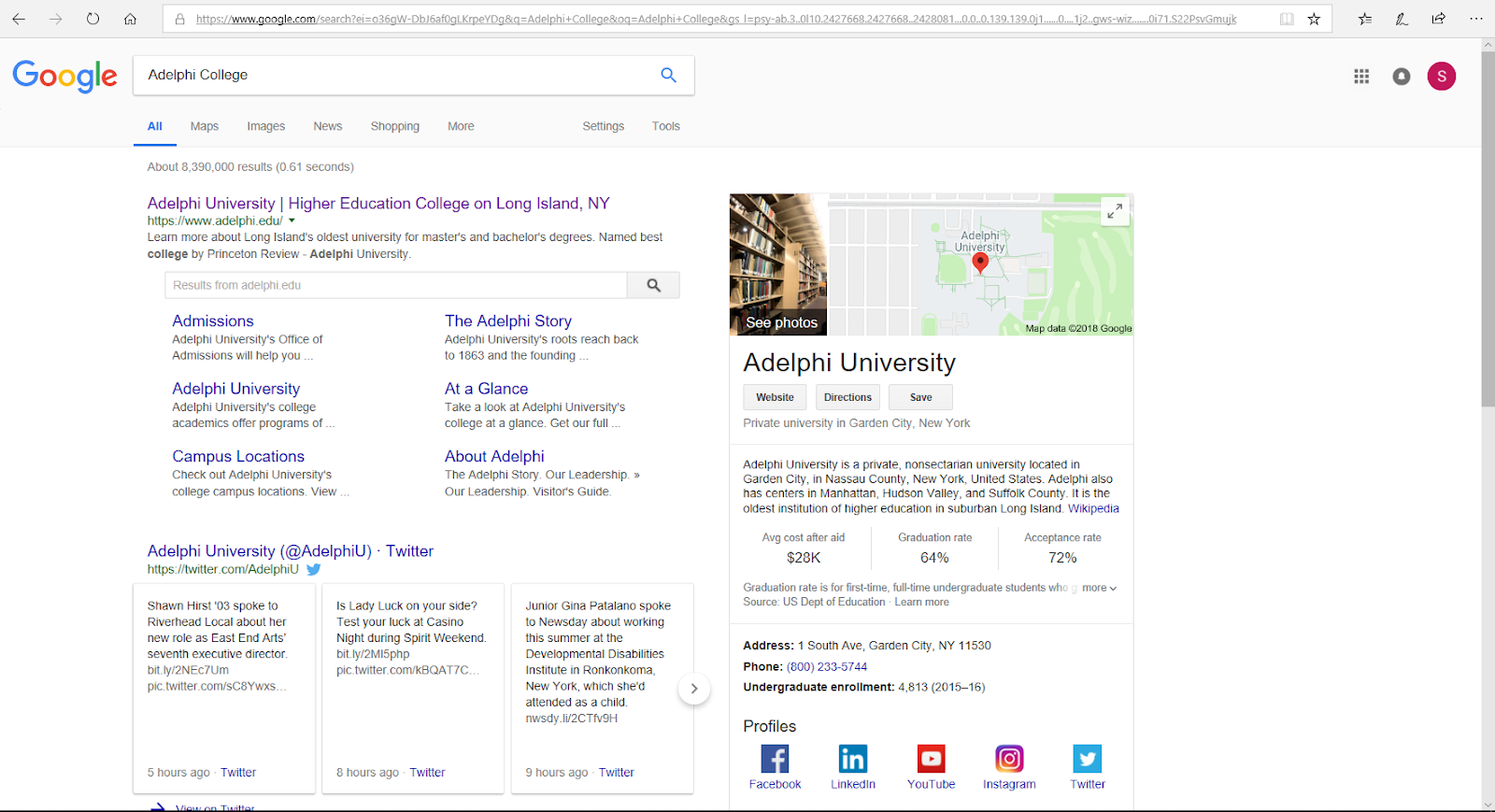Screen dimensions: 1495x812
Task: Open Twitter link under 8 hours ago
Action: pyautogui.click(x=427, y=773)
